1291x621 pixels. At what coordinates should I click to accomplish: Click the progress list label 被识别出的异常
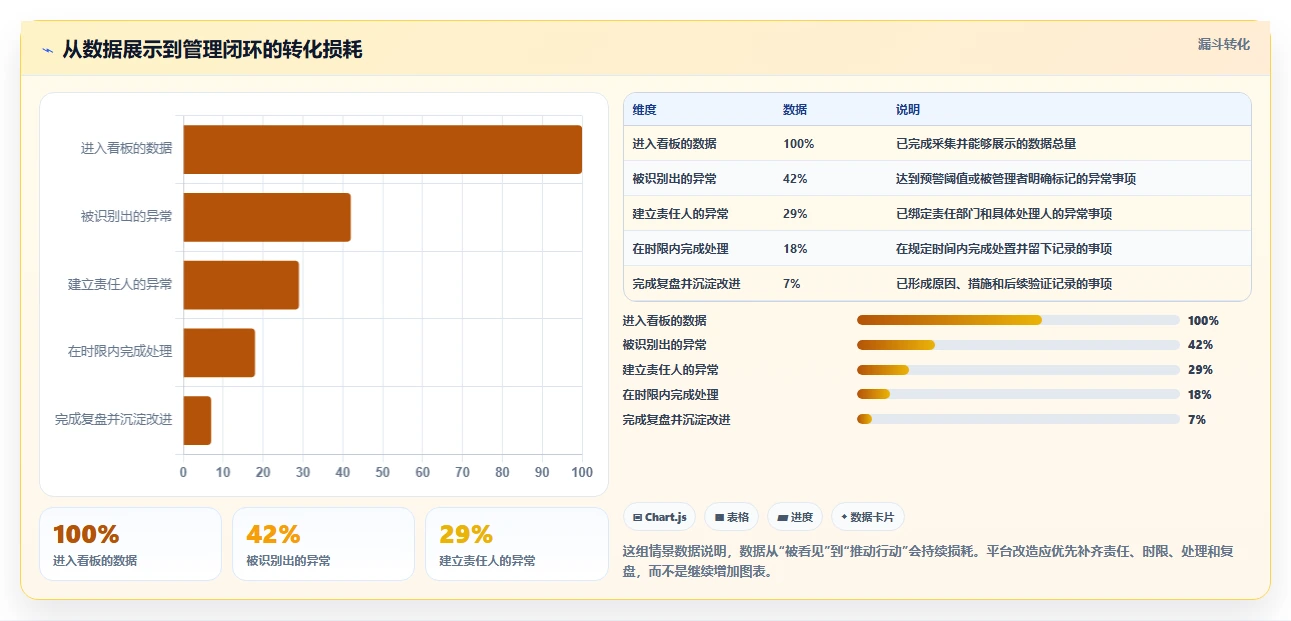(664, 345)
